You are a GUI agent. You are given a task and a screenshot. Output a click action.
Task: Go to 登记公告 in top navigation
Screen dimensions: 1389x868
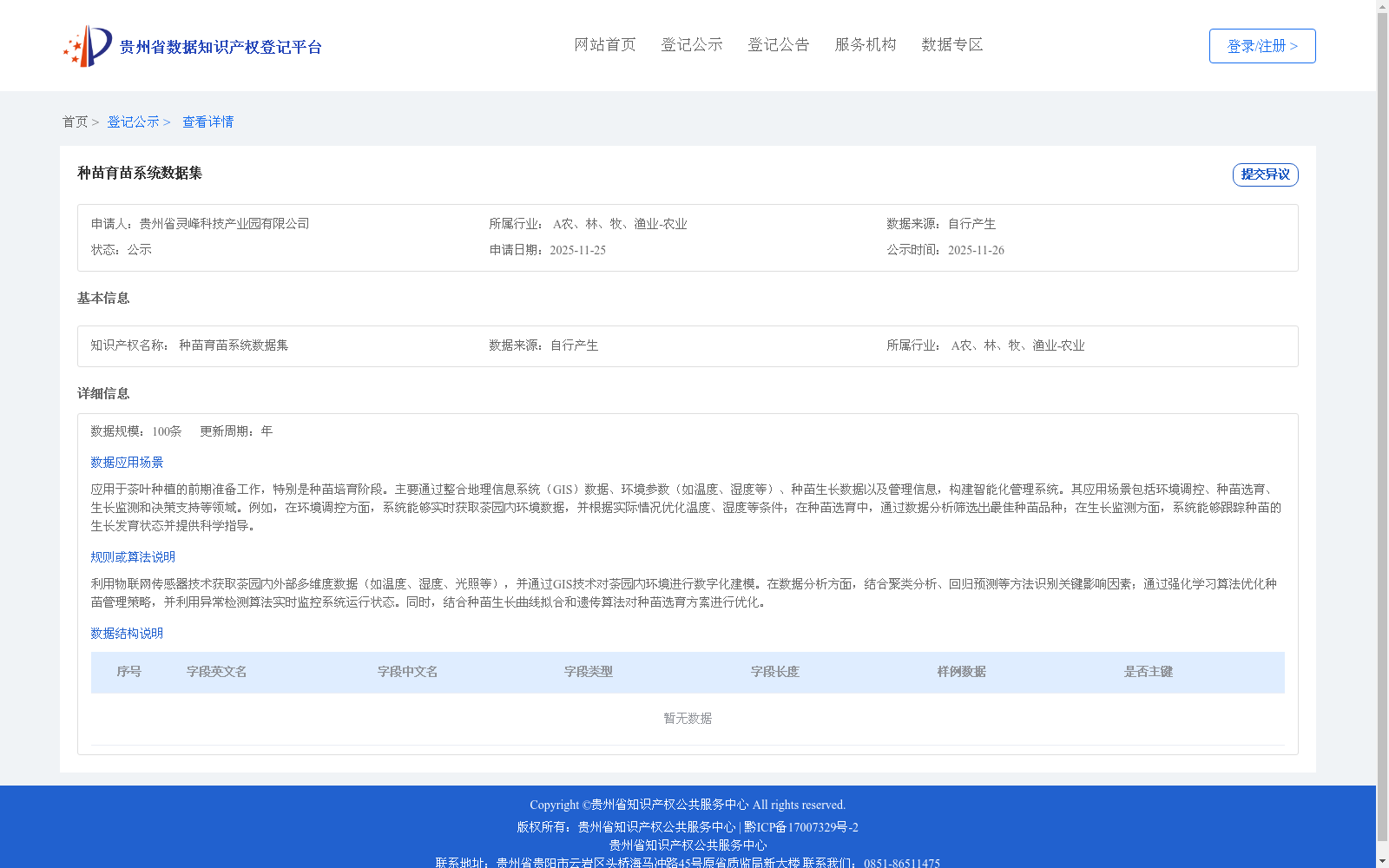[779, 44]
